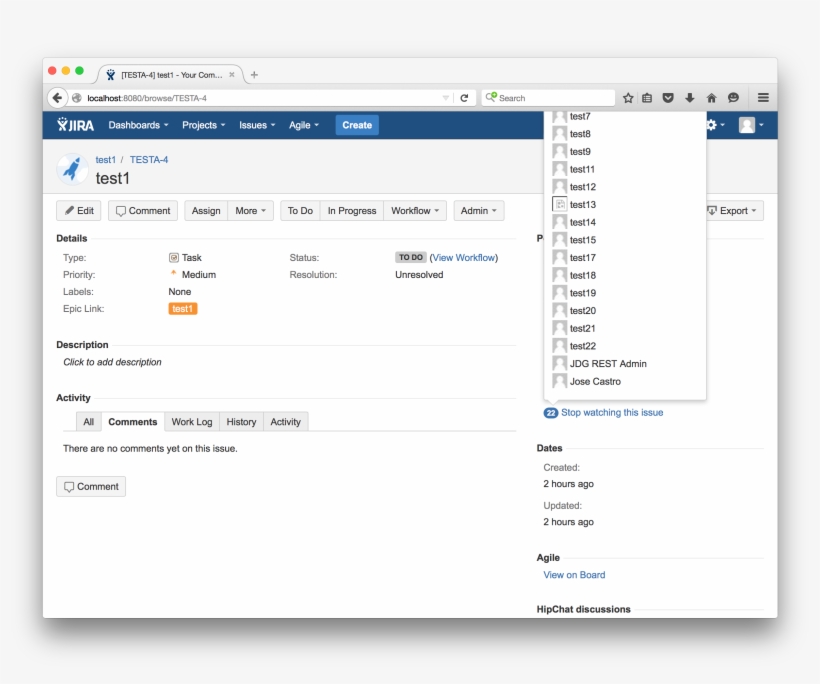Click in the browser Search field
The width and height of the screenshot is (820, 684).
(x=554, y=98)
